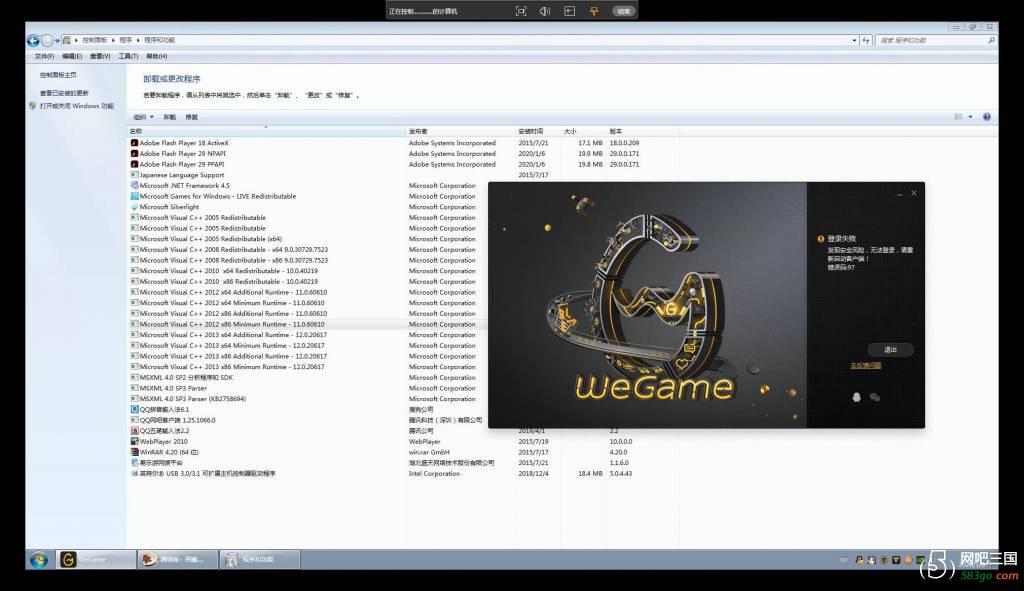The image size is (1024, 591).
Task: Open the 查看(V) menu
Action: click(x=100, y=57)
